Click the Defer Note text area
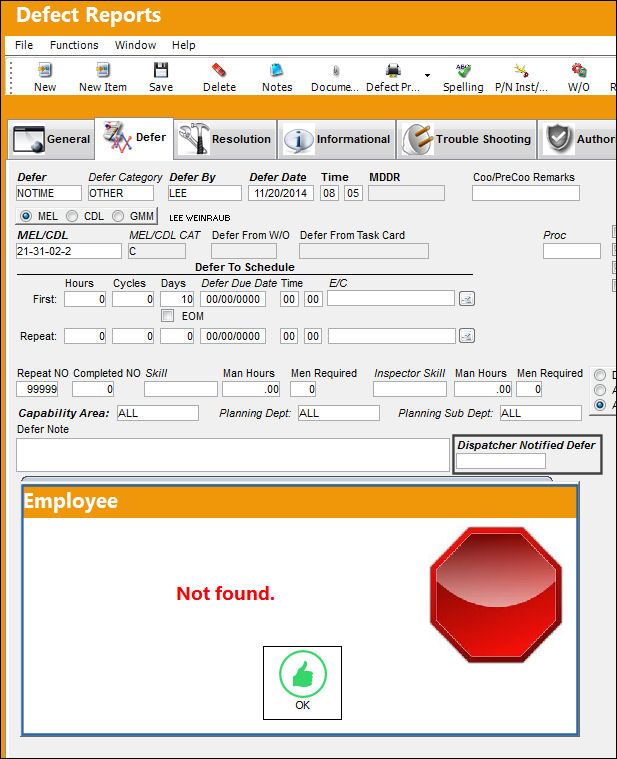The height and width of the screenshot is (759, 617). tap(233, 455)
